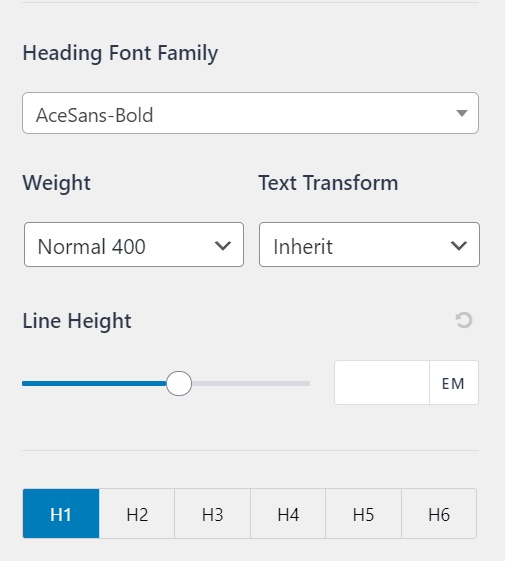Image resolution: width=505 pixels, height=561 pixels.
Task: Switch to the H3 heading tab
Action: pos(213,514)
